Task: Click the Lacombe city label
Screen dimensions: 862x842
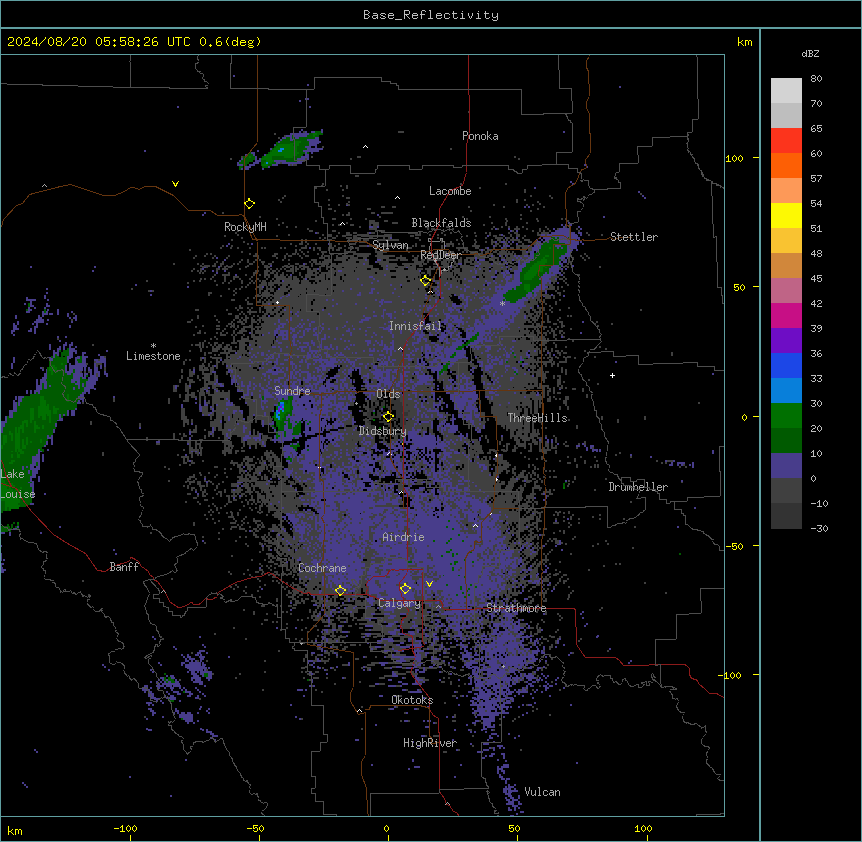Action: (x=450, y=191)
